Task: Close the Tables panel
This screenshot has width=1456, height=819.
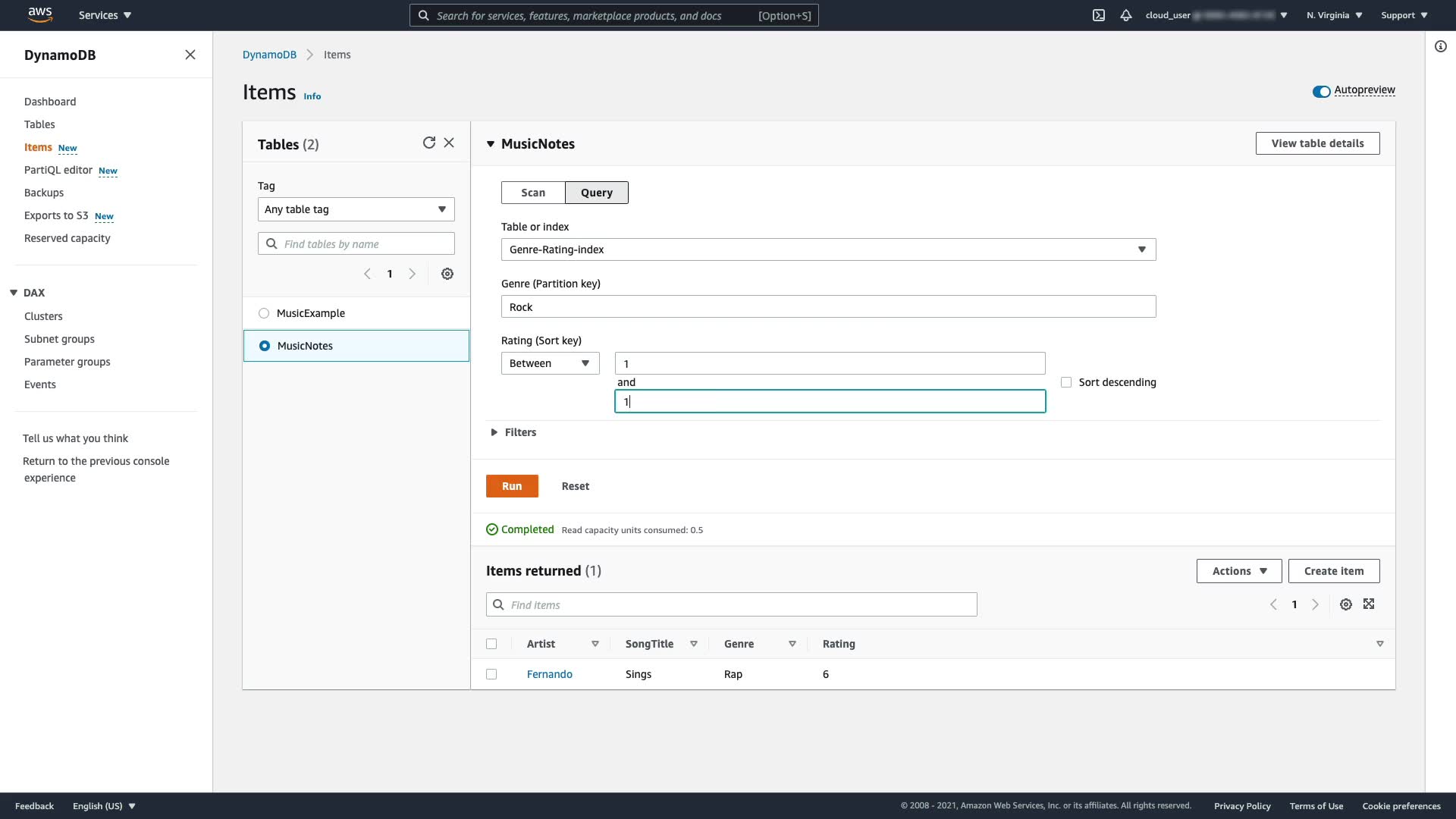Action: coord(449,143)
